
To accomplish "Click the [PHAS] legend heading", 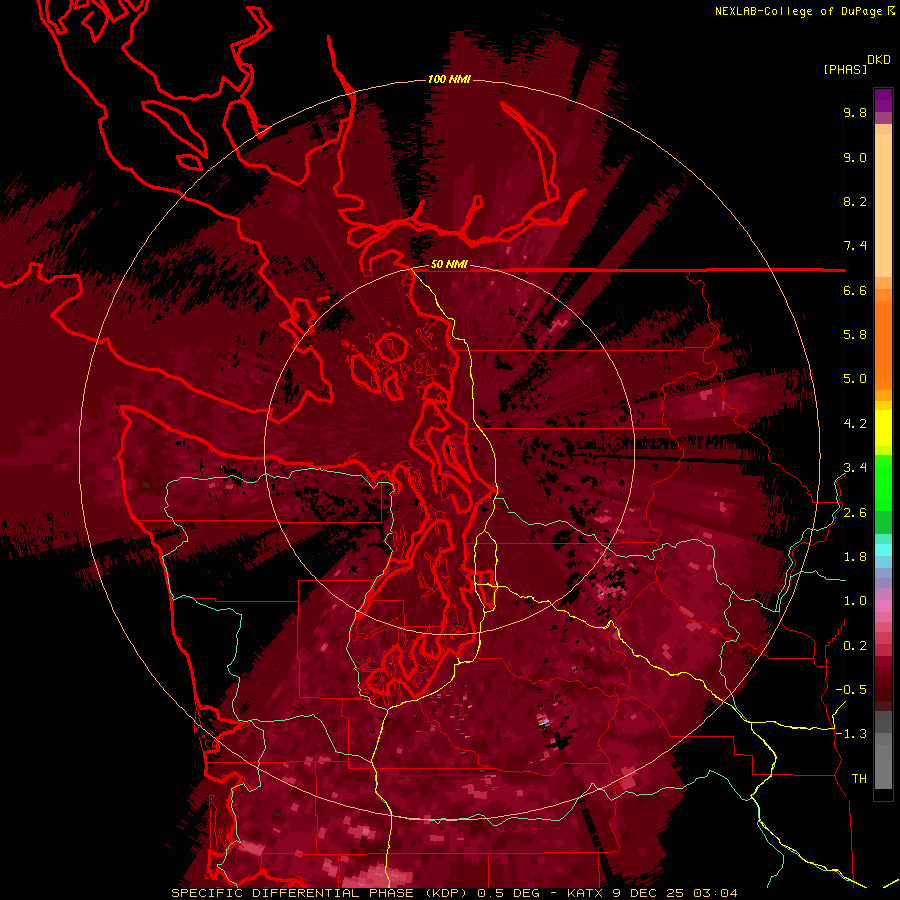I will [845, 69].
